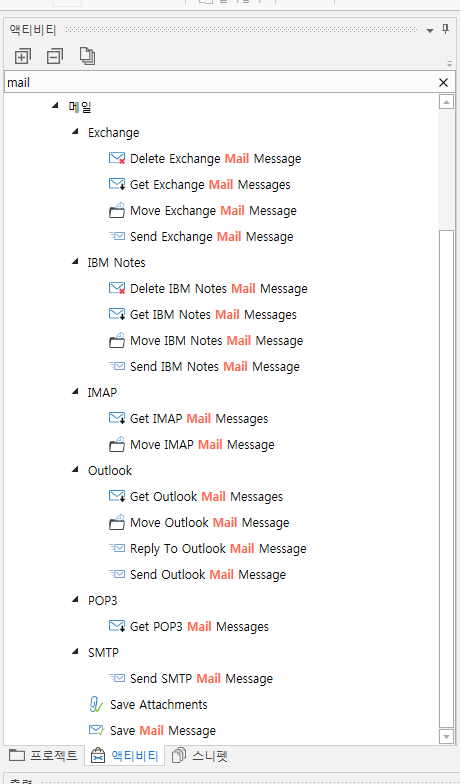Select the Send Exchange Mail Message label
Viewport: 460px width, 784px height.
212,237
